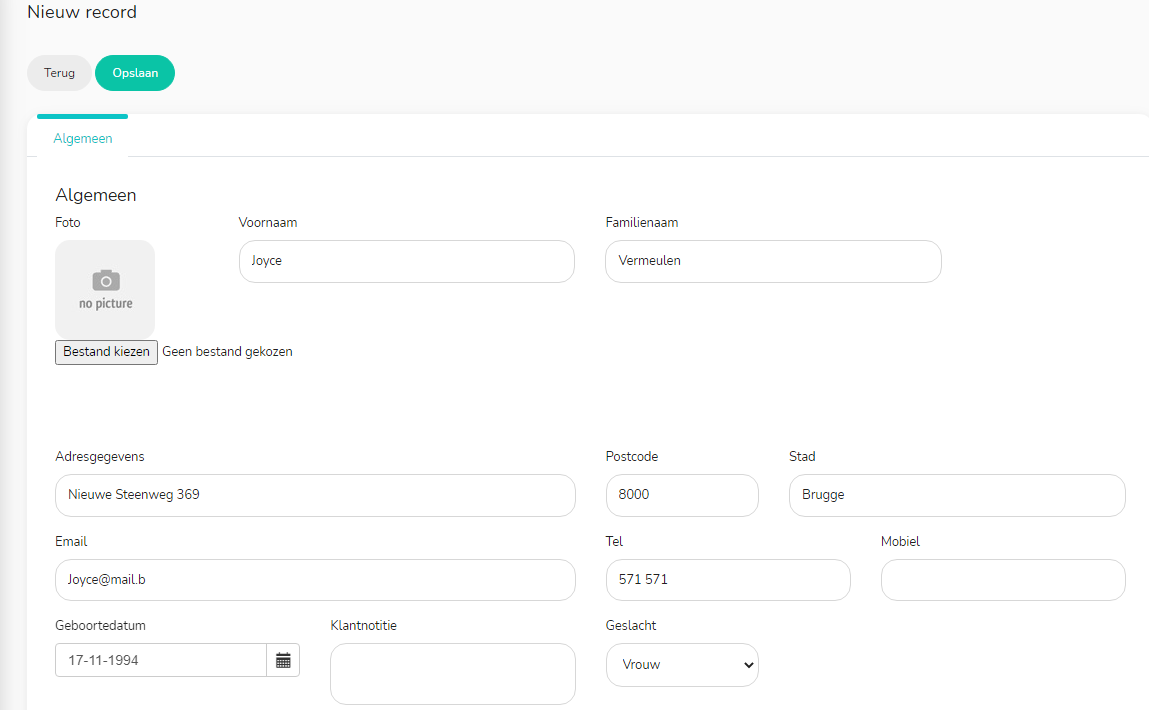Click the Geslacht label
Viewport: 1149px width, 710px height.
pyautogui.click(x=631, y=626)
